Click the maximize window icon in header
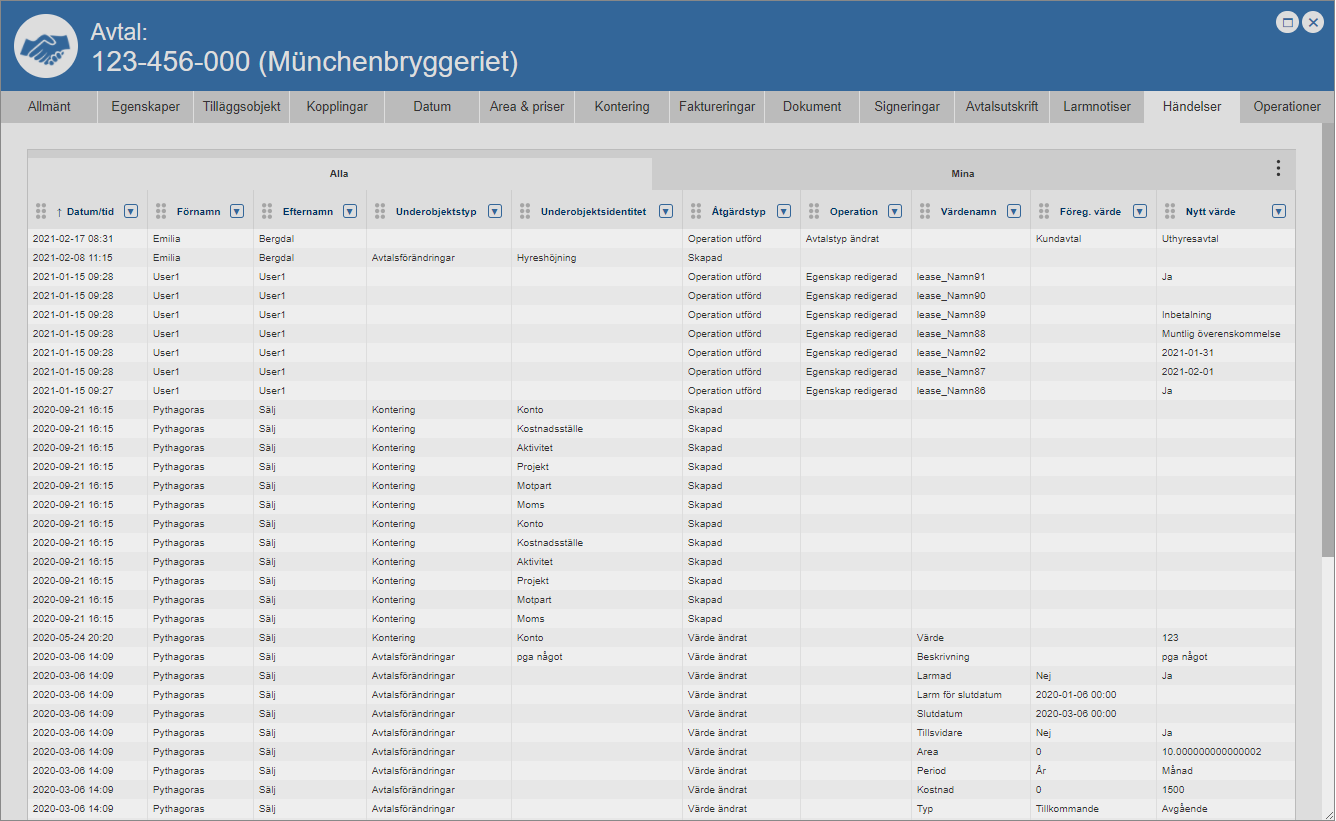1336x821 pixels. 1288,22
